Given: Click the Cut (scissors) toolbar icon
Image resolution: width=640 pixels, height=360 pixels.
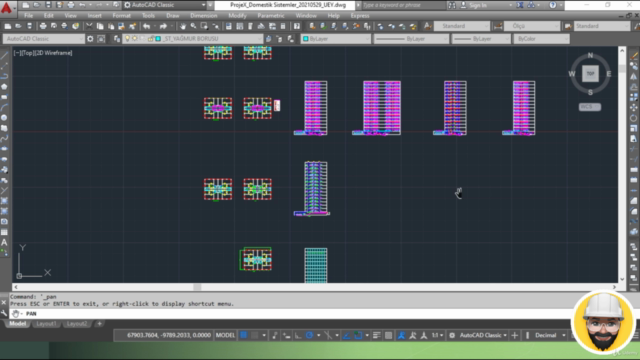Looking at the screenshot, I should point(89,26).
